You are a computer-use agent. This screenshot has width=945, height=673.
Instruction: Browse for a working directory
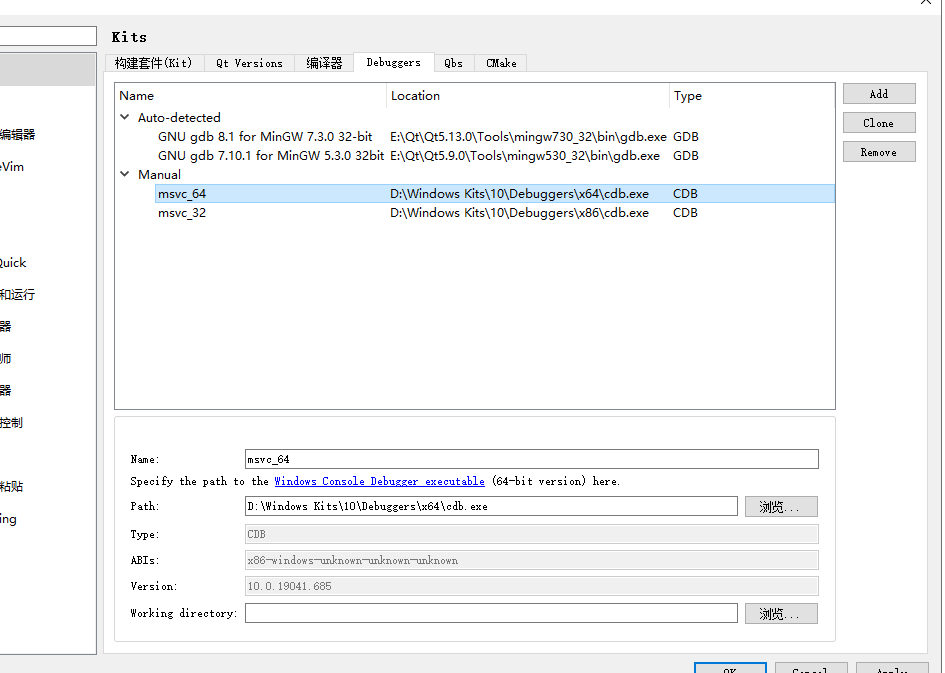click(780, 613)
